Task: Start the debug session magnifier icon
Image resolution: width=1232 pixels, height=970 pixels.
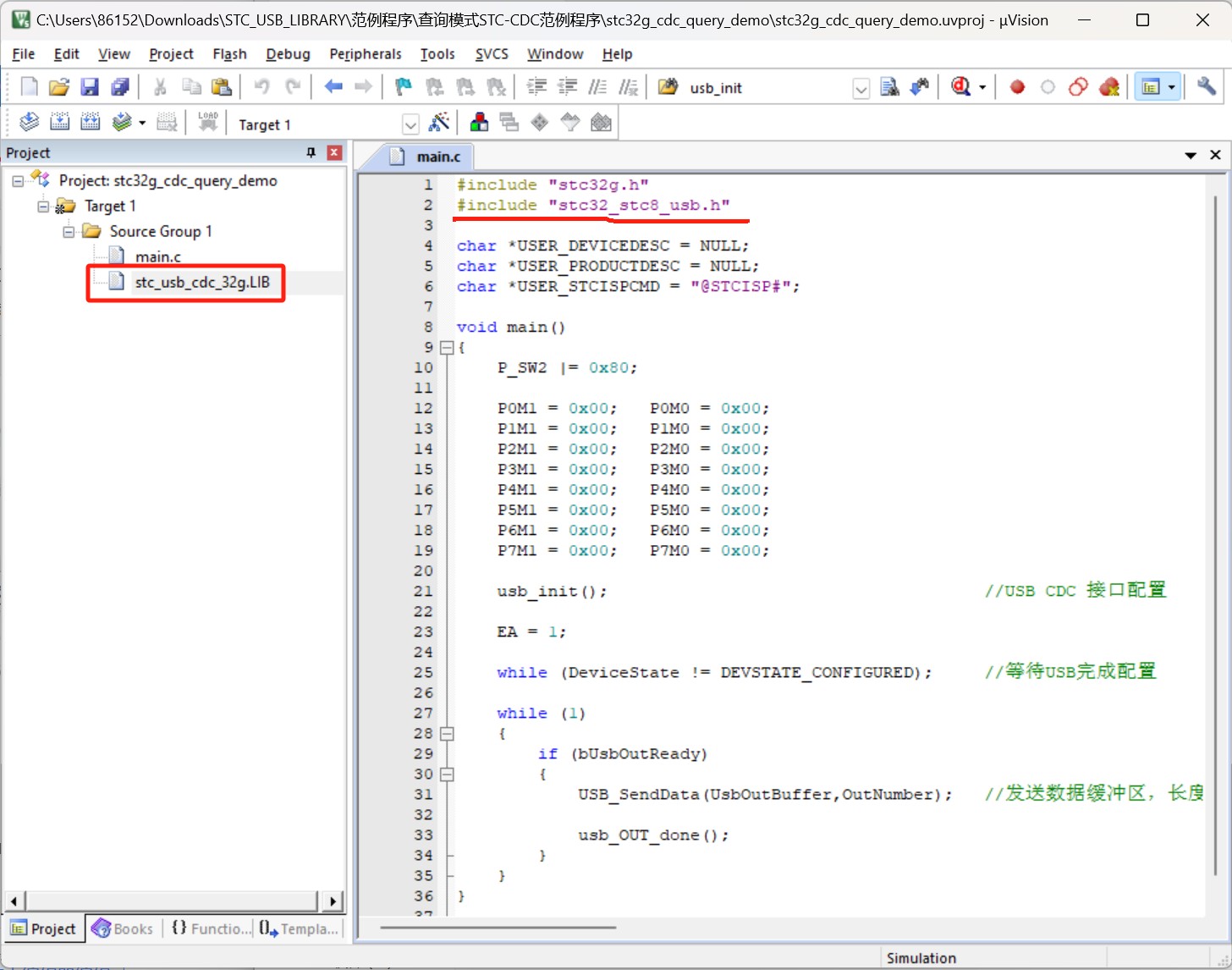Action: [x=961, y=87]
